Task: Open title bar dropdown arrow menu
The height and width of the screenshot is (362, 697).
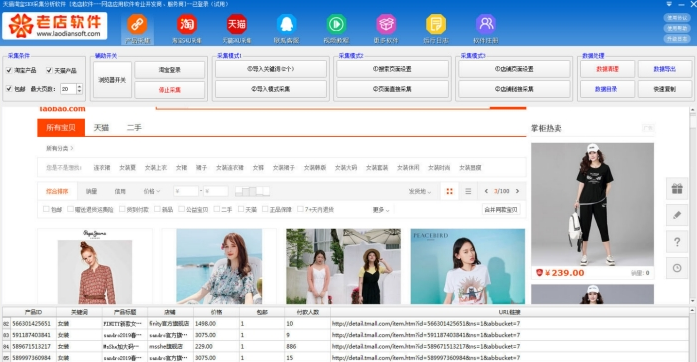Action: (669, 4)
